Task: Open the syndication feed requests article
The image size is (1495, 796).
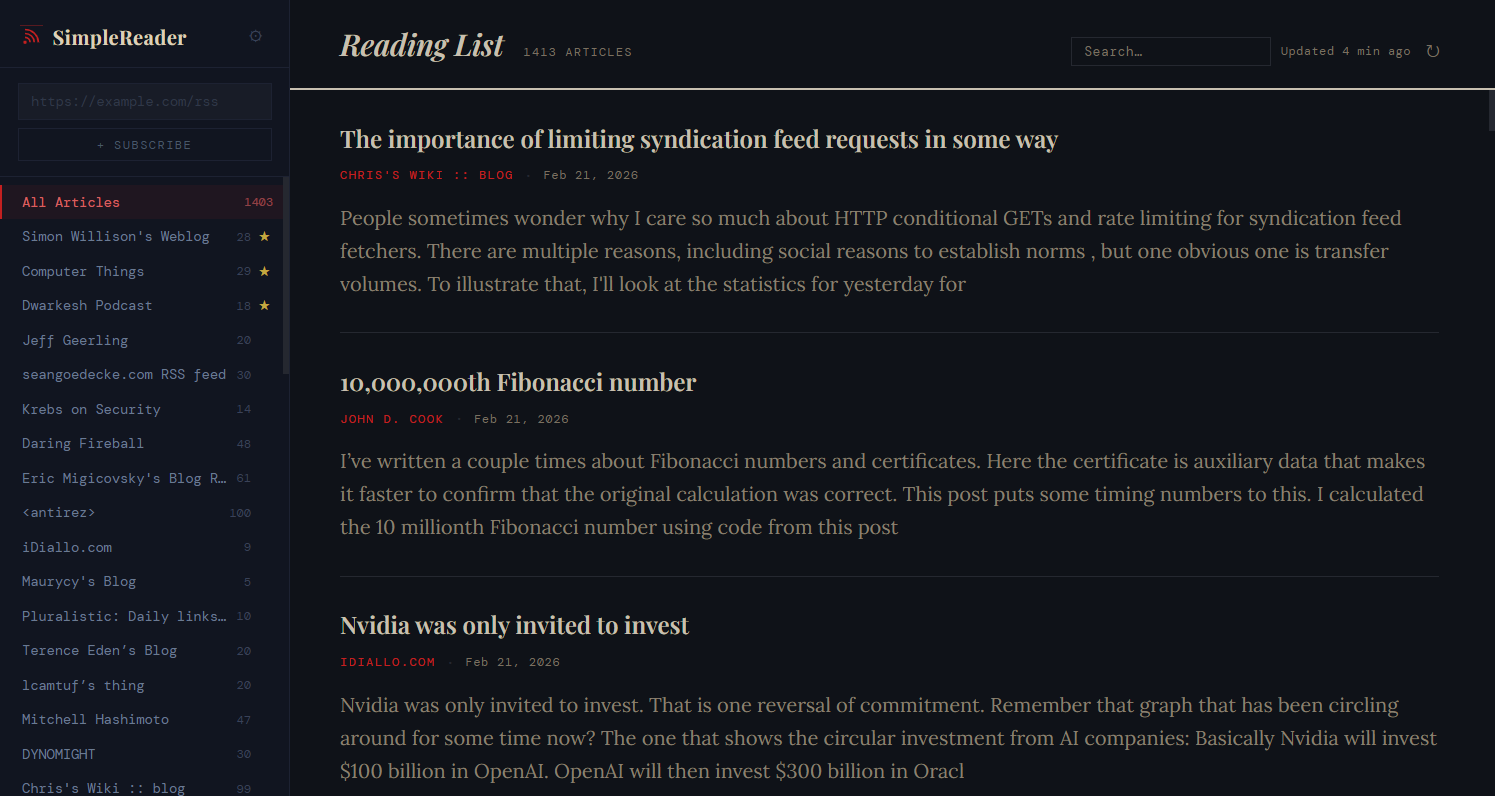Action: pos(698,139)
